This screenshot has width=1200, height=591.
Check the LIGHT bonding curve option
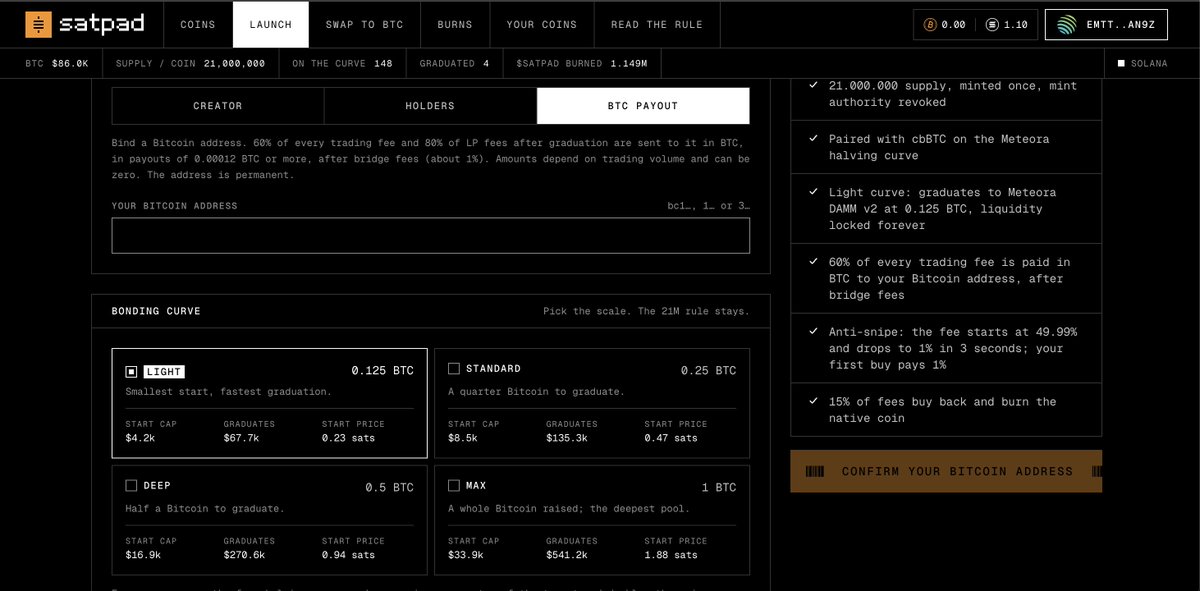point(131,371)
